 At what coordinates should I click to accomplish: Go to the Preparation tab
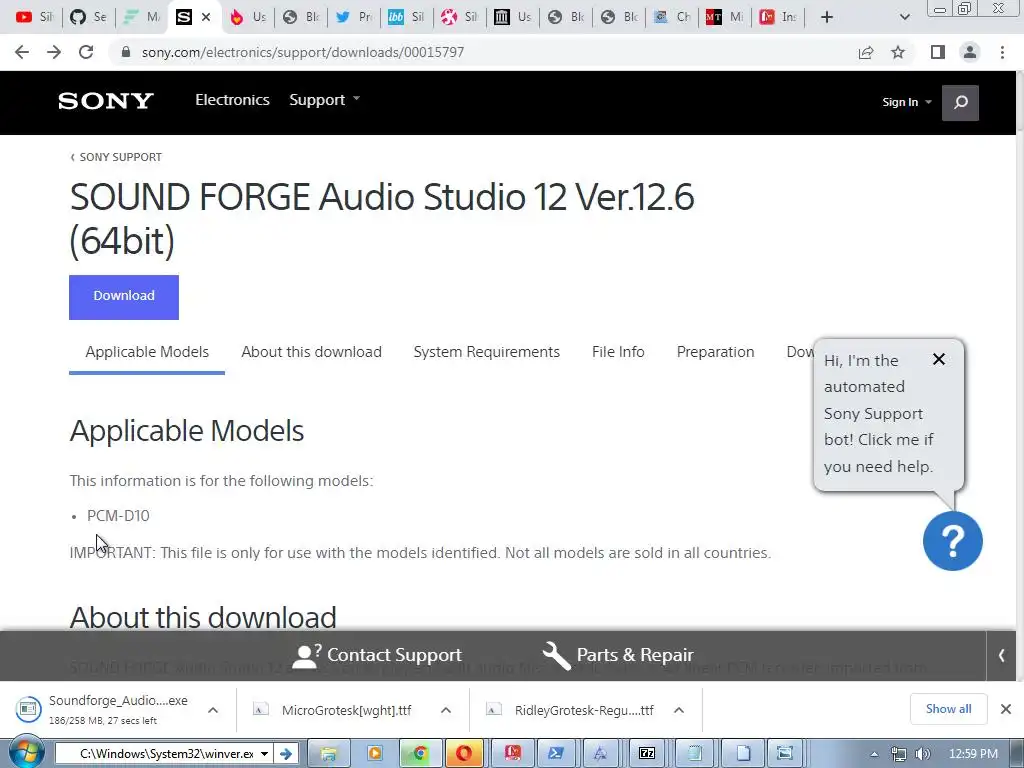coord(715,352)
